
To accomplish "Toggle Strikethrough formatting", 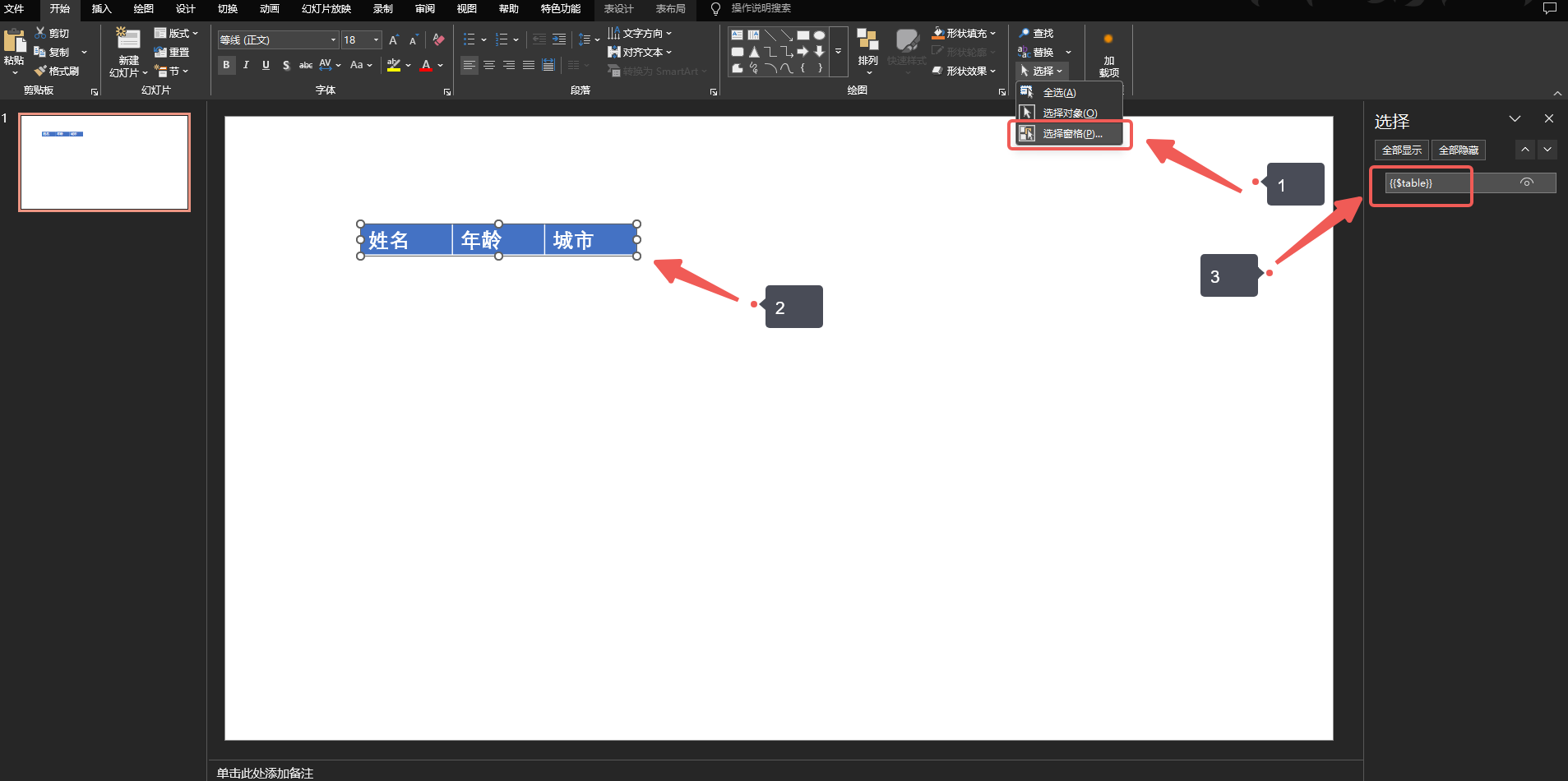I will coord(306,65).
